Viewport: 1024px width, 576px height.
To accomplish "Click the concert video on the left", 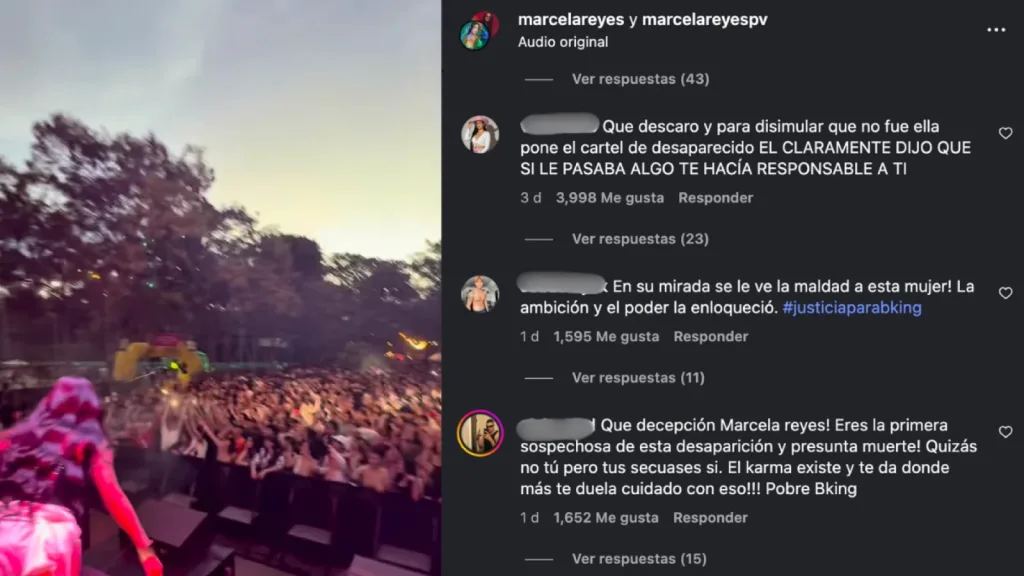I will click(220, 288).
